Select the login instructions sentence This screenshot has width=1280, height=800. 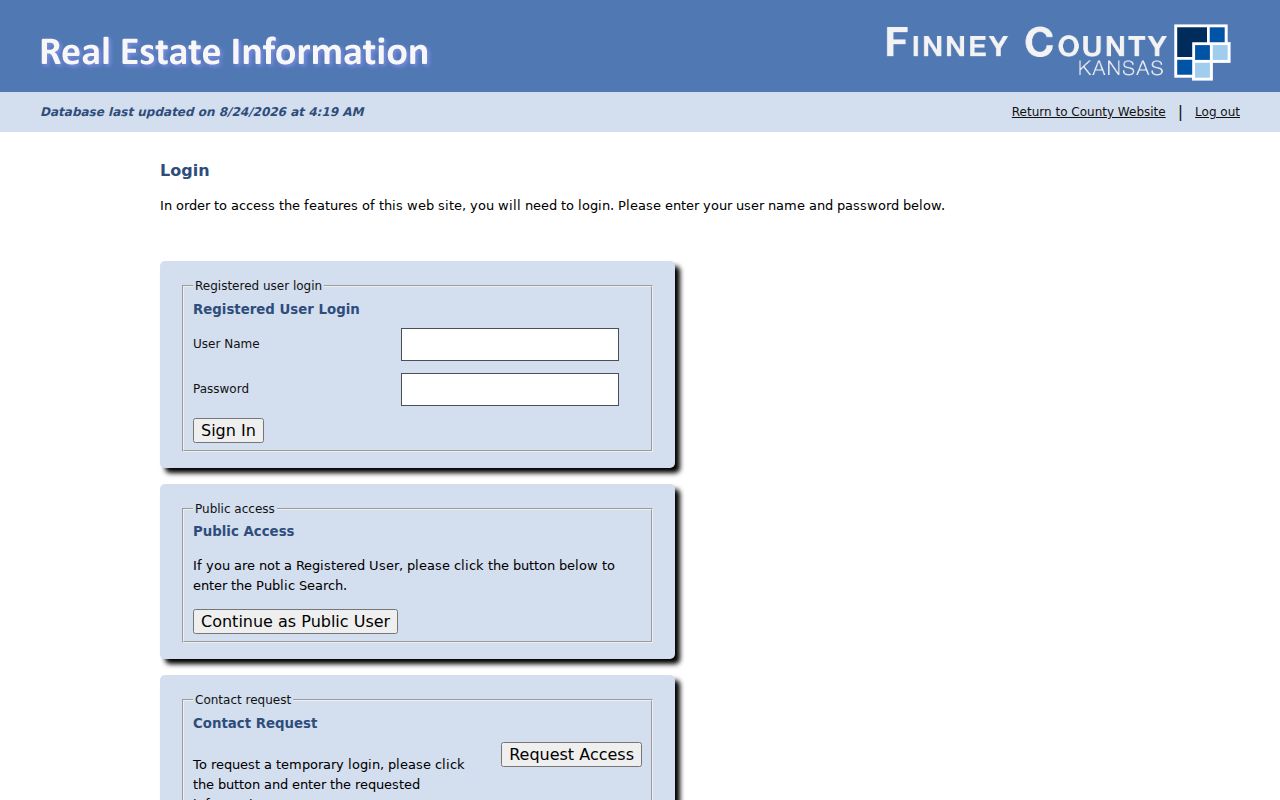coord(552,206)
